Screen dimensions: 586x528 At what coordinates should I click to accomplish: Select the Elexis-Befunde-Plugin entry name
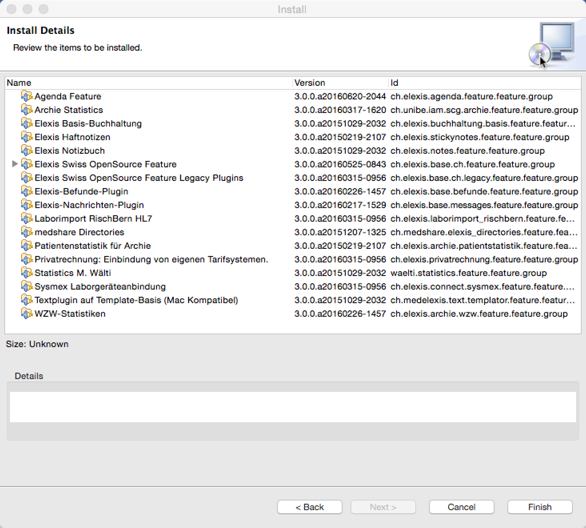point(81,191)
